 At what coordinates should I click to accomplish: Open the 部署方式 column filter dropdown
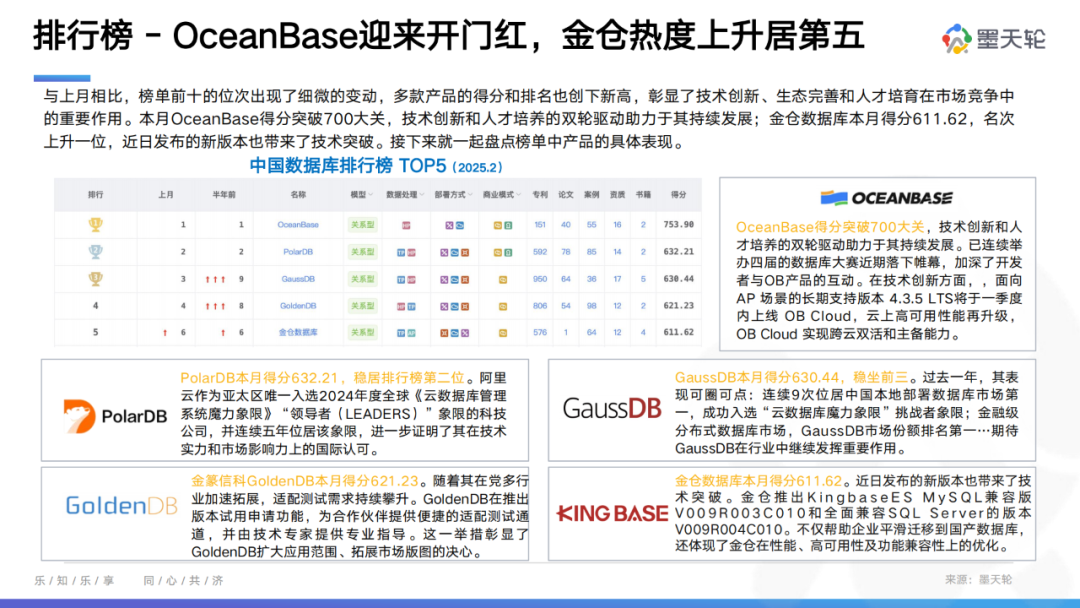pos(470,195)
